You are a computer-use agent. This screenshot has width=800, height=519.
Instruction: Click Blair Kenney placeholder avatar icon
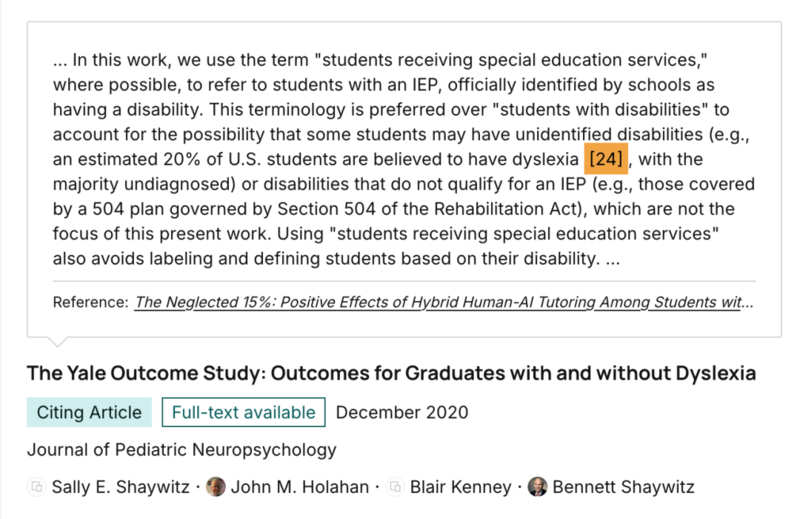395,487
